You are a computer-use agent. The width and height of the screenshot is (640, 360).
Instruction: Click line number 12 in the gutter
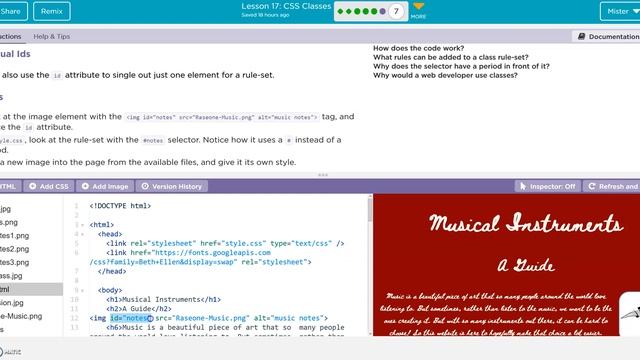74,318
